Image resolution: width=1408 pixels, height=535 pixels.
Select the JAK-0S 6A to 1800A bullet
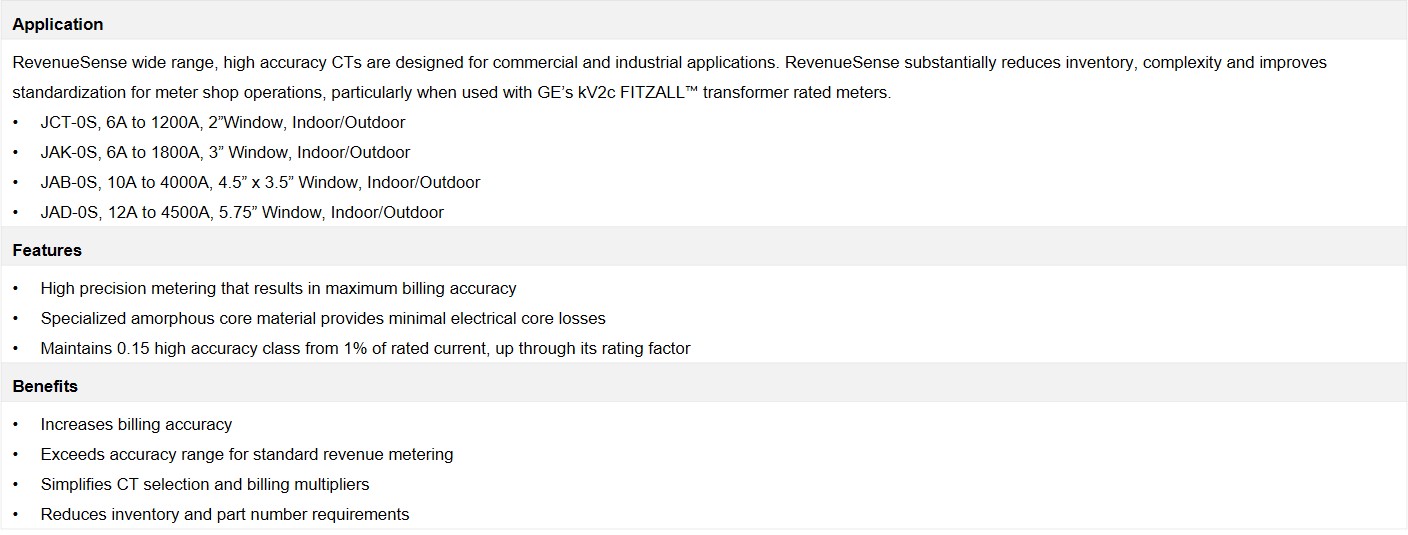point(225,152)
